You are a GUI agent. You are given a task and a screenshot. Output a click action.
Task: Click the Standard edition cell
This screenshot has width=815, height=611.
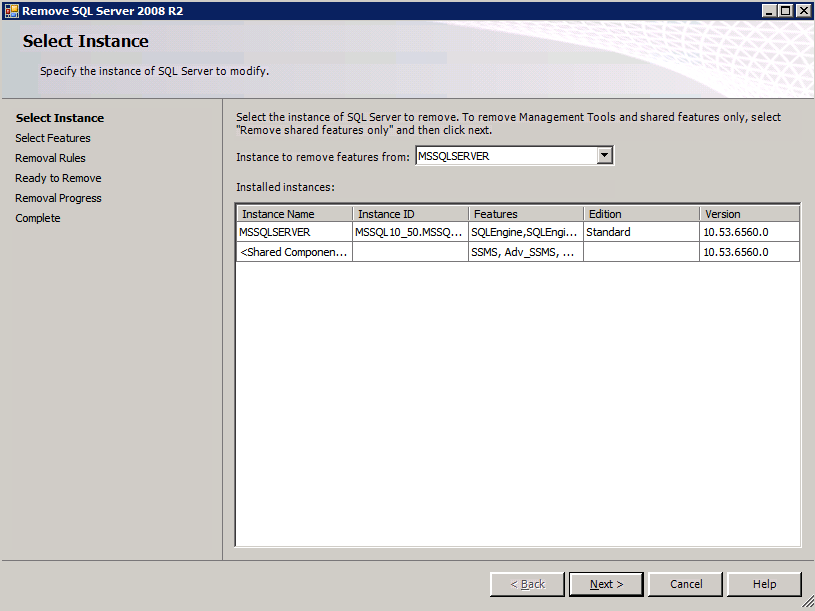point(641,232)
